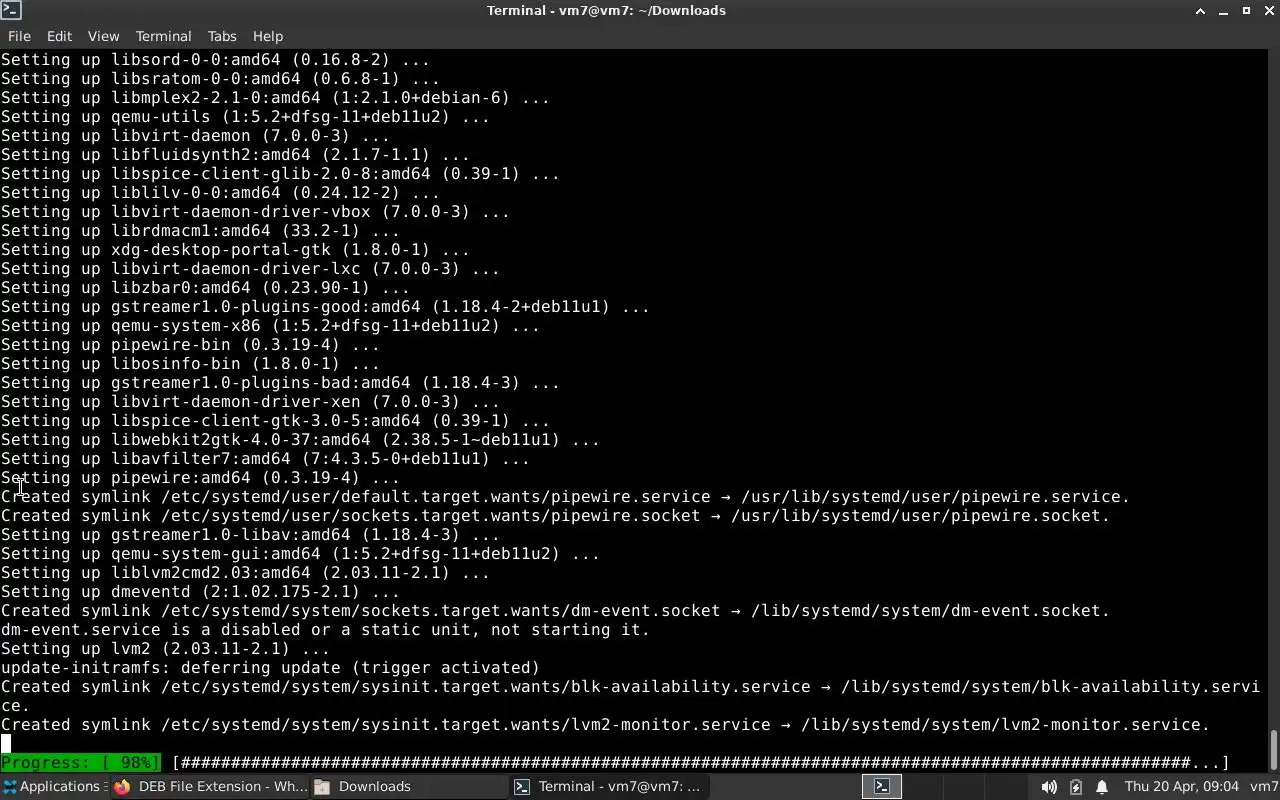The height and width of the screenshot is (800, 1280).
Task: Click the line 'Setting up gstreamer1.0-libav:amd64'
Action: (250, 535)
